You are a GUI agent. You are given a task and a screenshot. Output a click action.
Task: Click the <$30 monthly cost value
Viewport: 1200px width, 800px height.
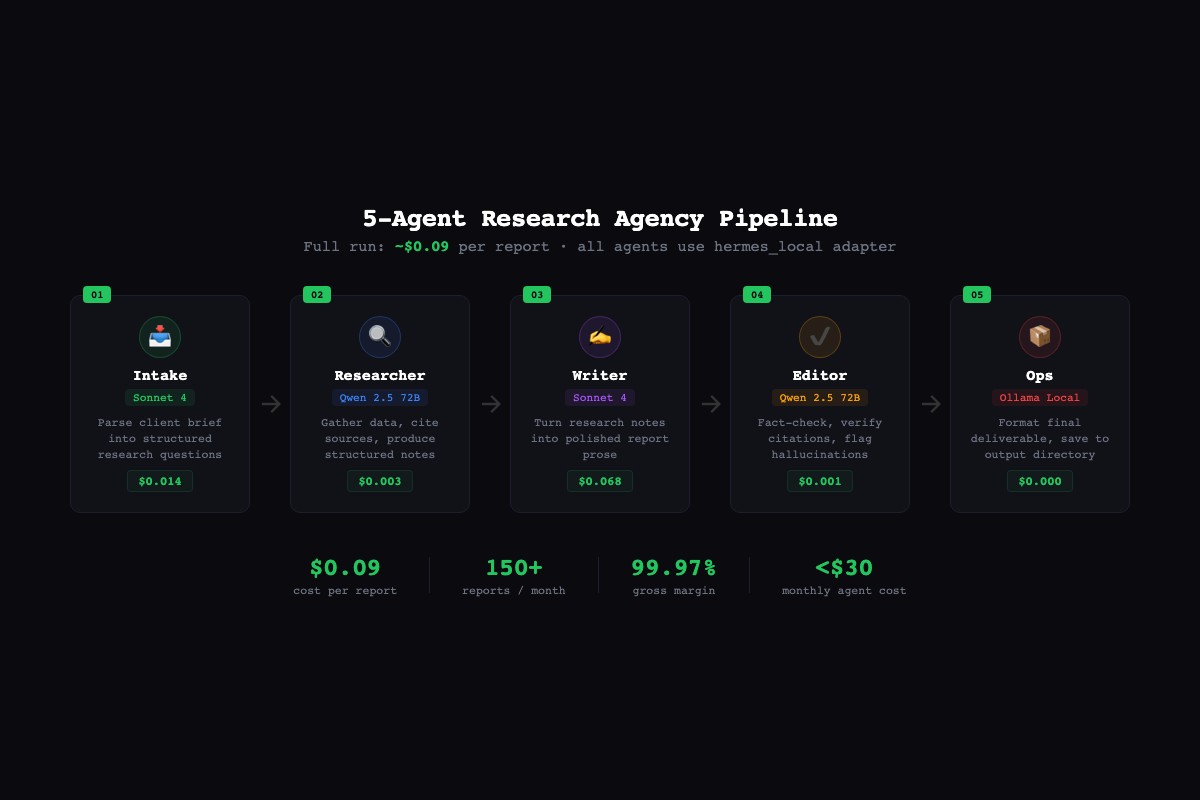coord(844,568)
